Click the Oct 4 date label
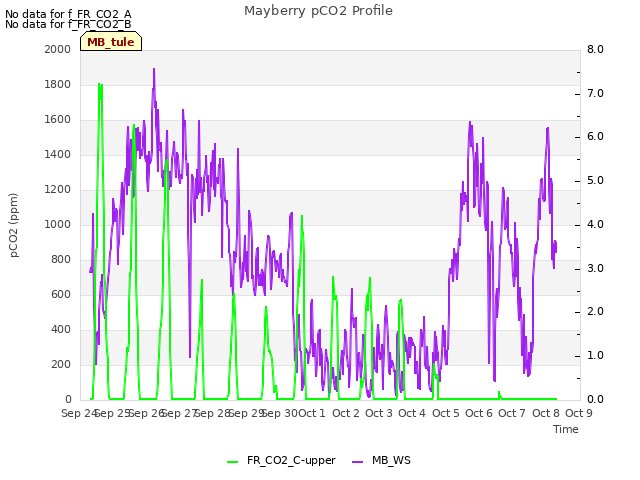The width and height of the screenshot is (640, 480). [412, 413]
